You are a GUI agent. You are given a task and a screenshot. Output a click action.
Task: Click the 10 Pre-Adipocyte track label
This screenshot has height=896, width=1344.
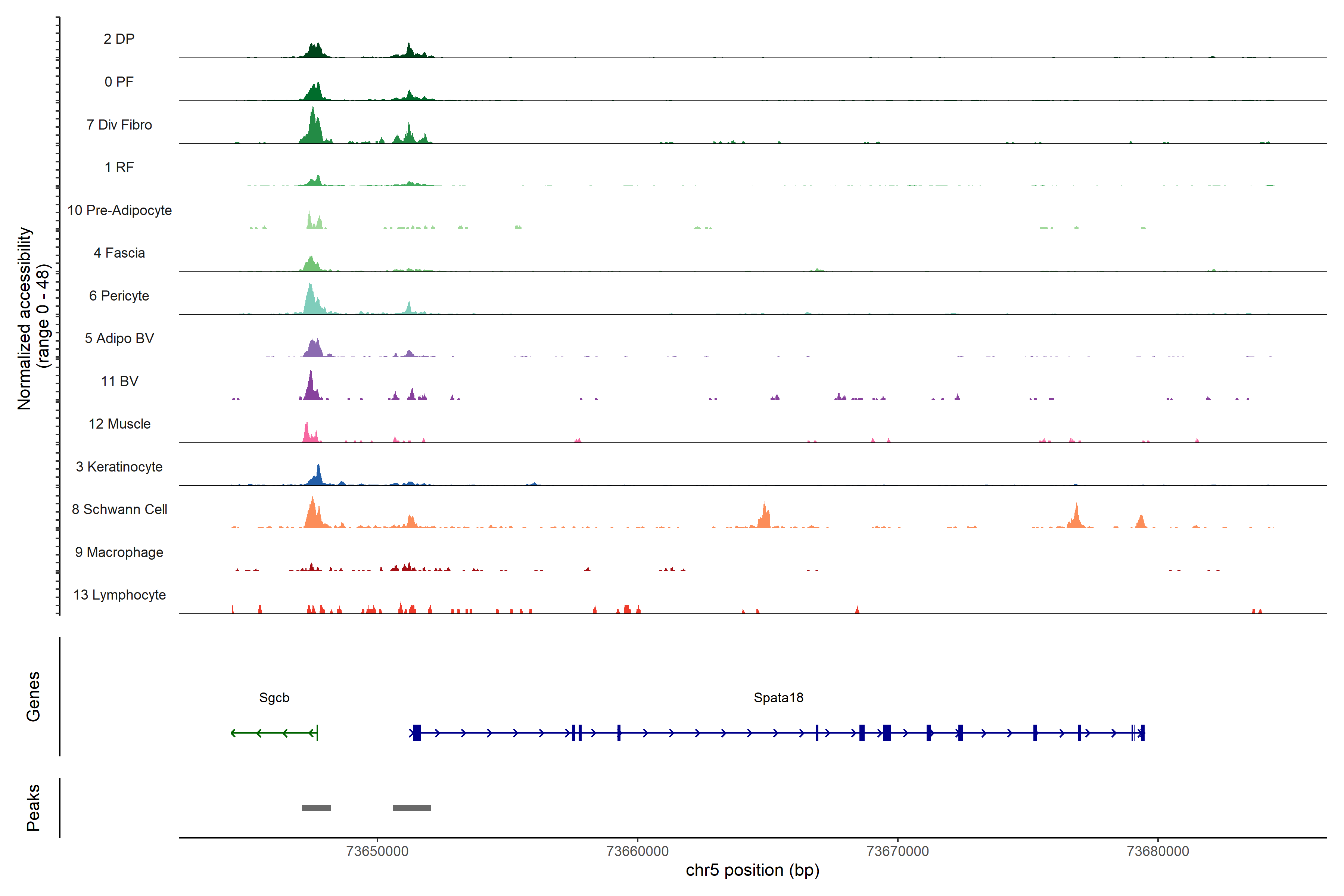[x=119, y=210]
